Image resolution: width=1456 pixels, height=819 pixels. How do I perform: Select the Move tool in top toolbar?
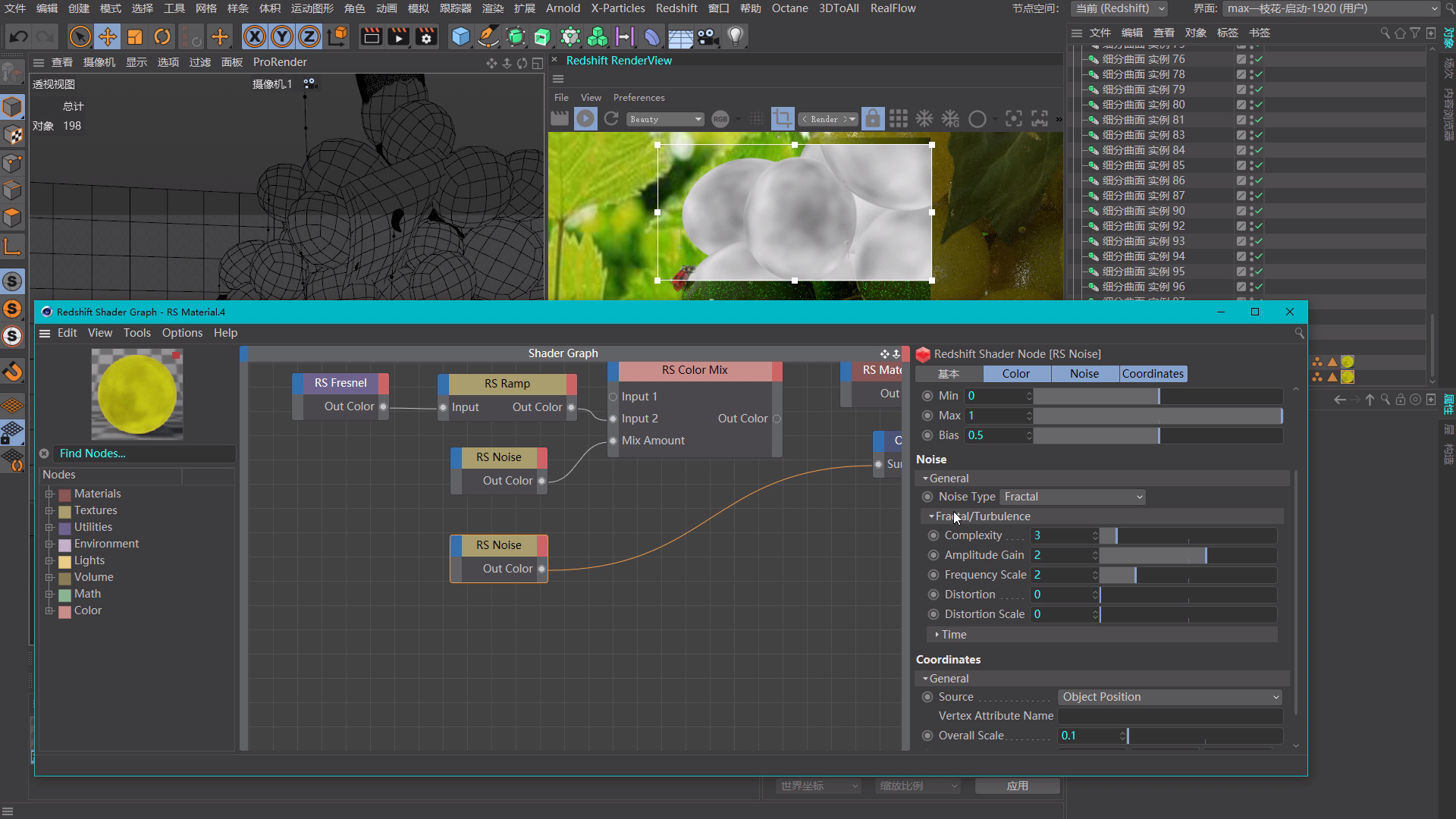pos(108,36)
